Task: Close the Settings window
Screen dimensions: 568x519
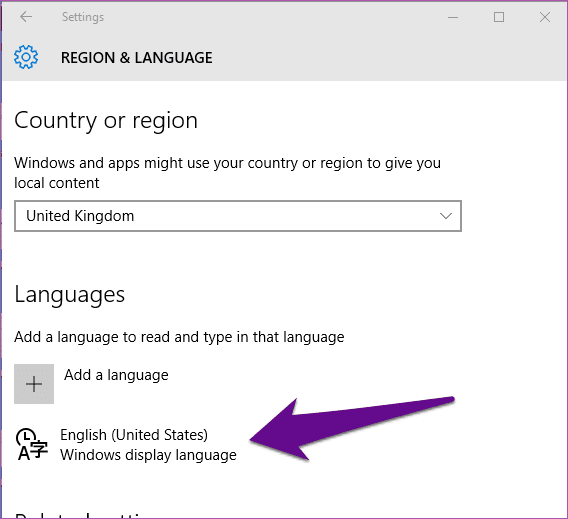Action: click(545, 17)
